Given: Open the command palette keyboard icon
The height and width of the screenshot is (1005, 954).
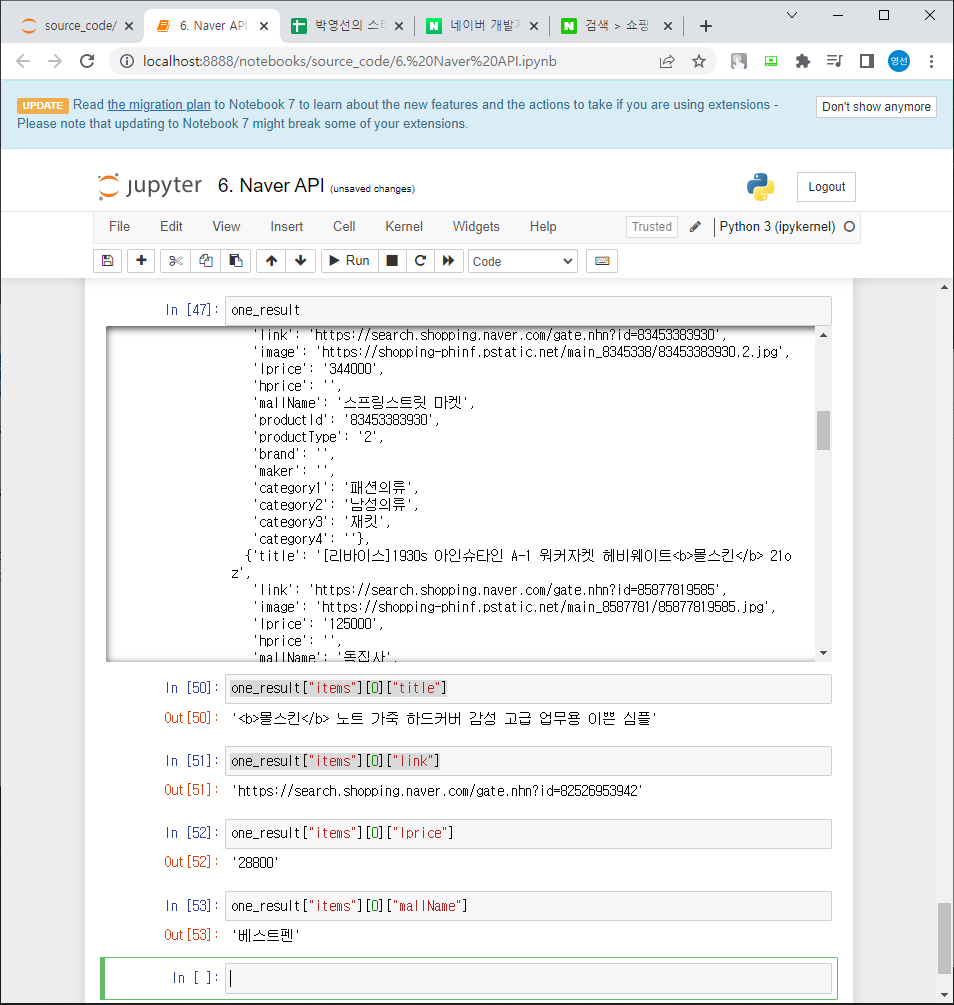Looking at the screenshot, I should [602, 261].
